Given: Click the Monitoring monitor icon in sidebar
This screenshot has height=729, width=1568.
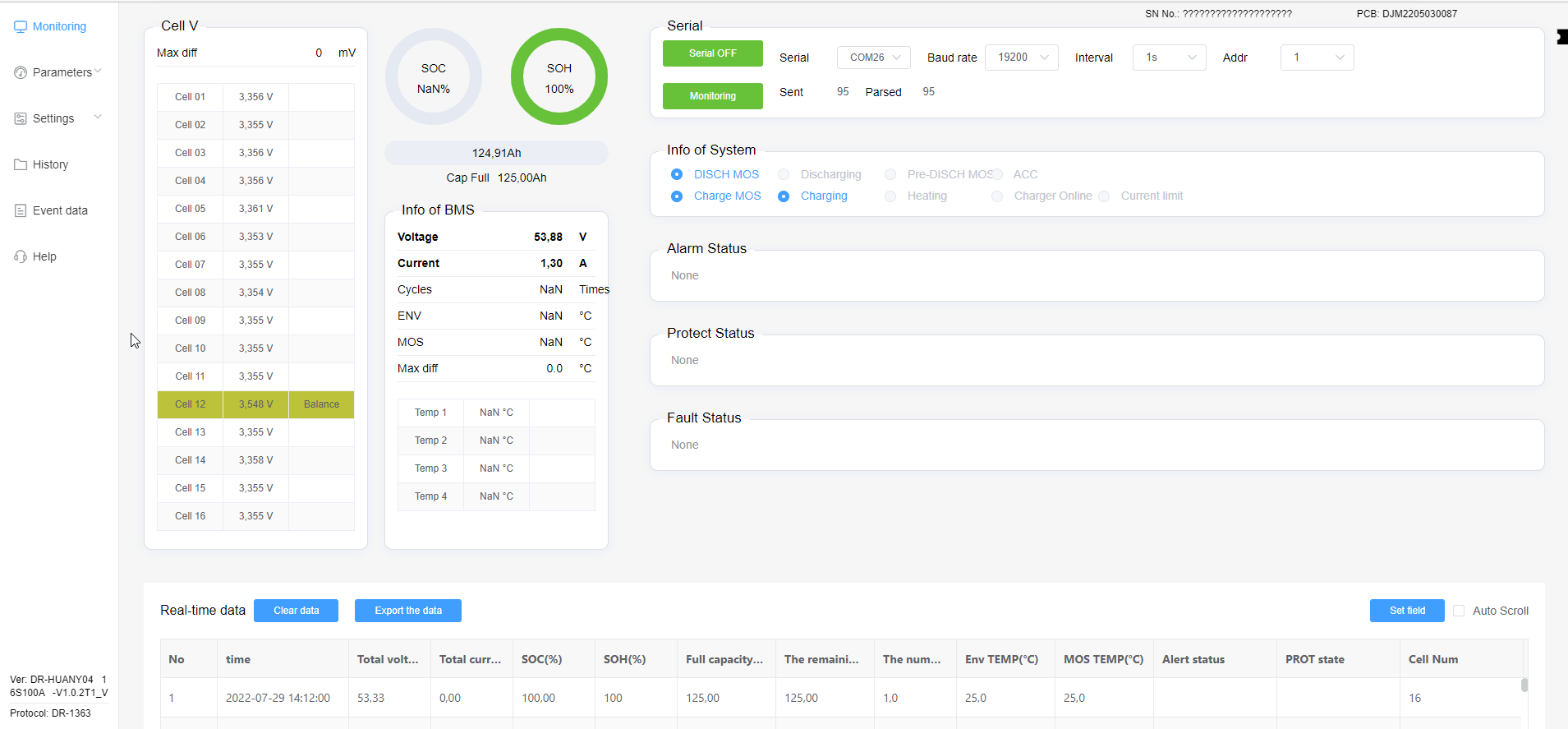Looking at the screenshot, I should point(21,26).
